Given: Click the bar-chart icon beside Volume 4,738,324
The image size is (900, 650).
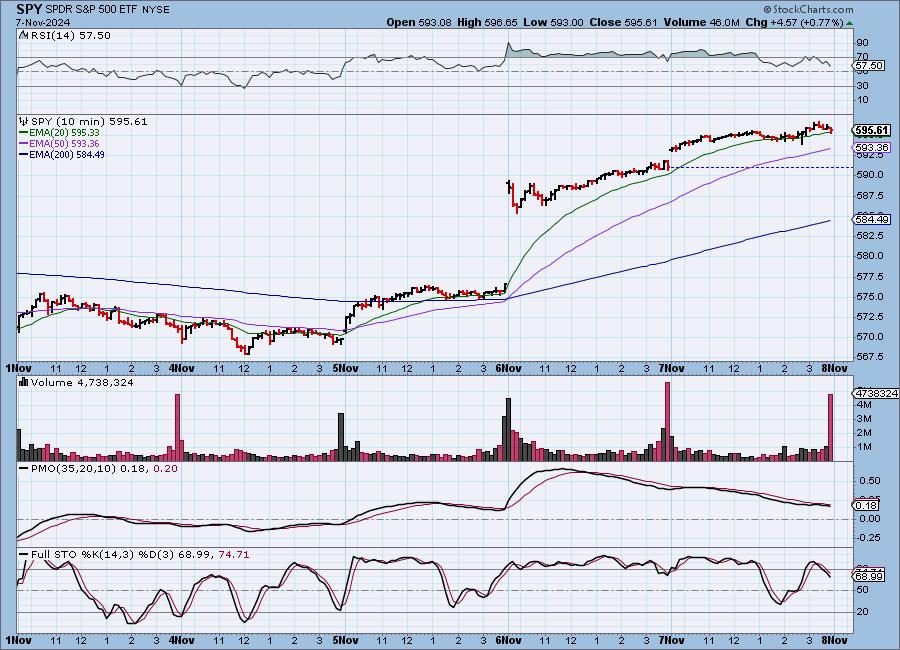Looking at the screenshot, I should (x=24, y=382).
